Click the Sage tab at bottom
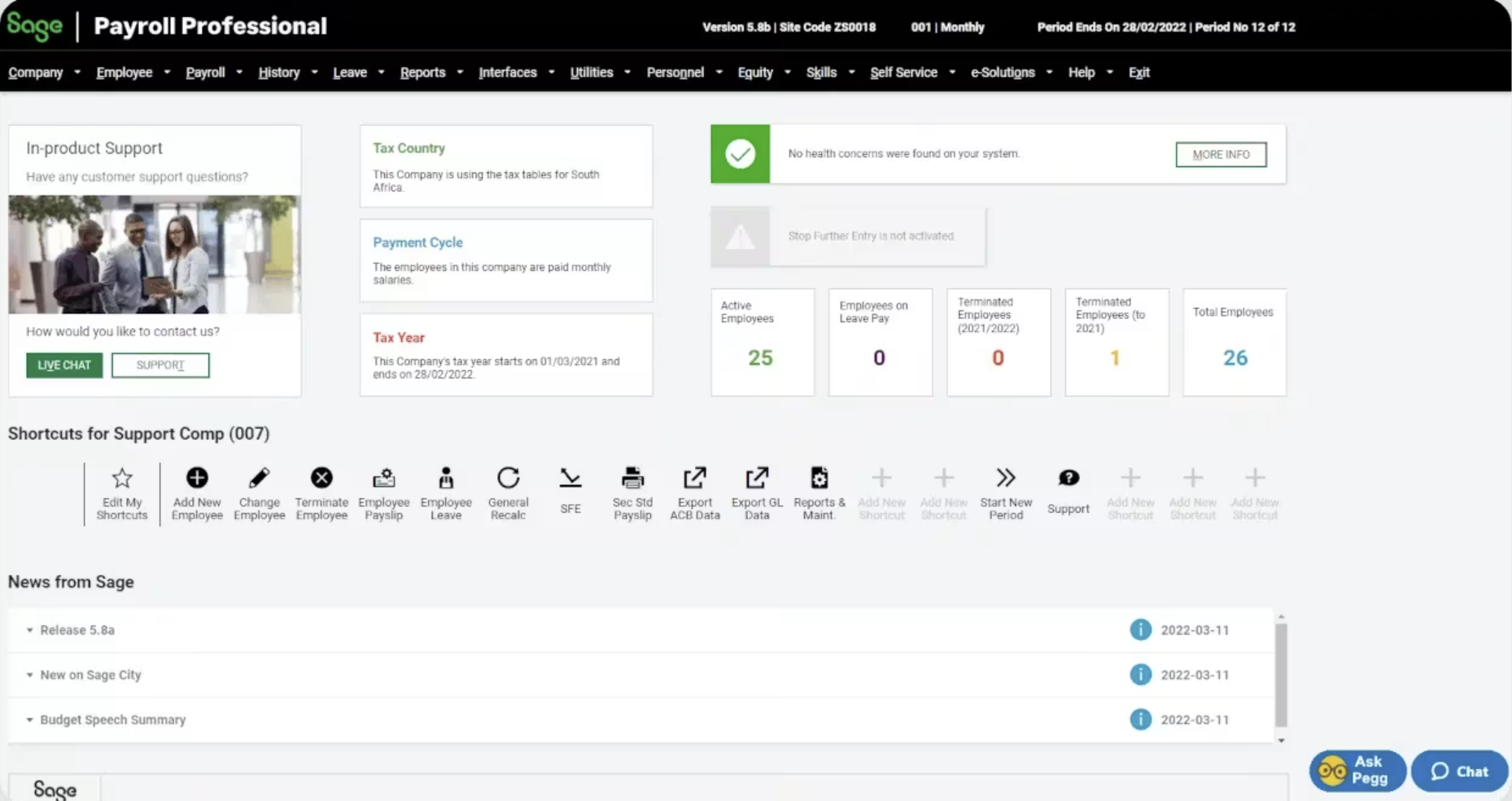Image resolution: width=1512 pixels, height=801 pixels. (55, 789)
